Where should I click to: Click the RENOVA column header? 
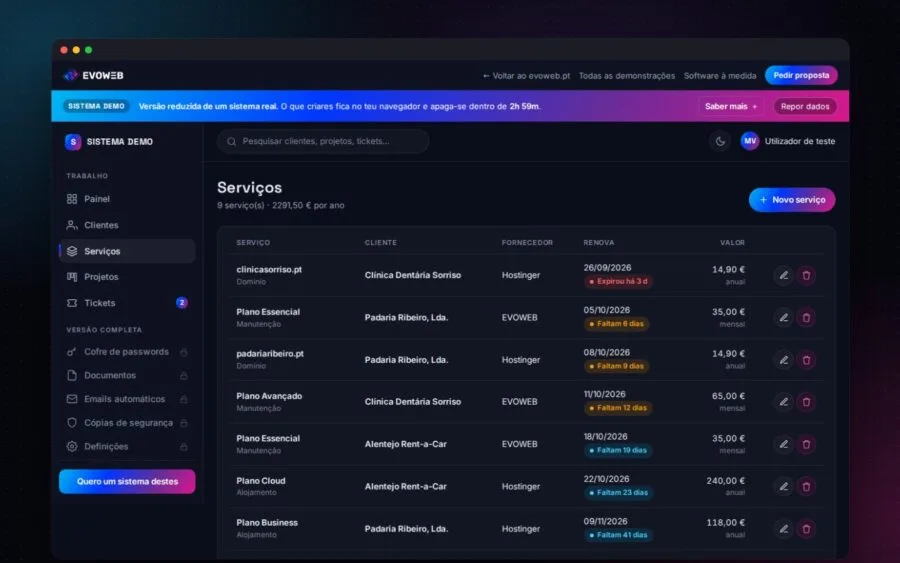tap(599, 243)
